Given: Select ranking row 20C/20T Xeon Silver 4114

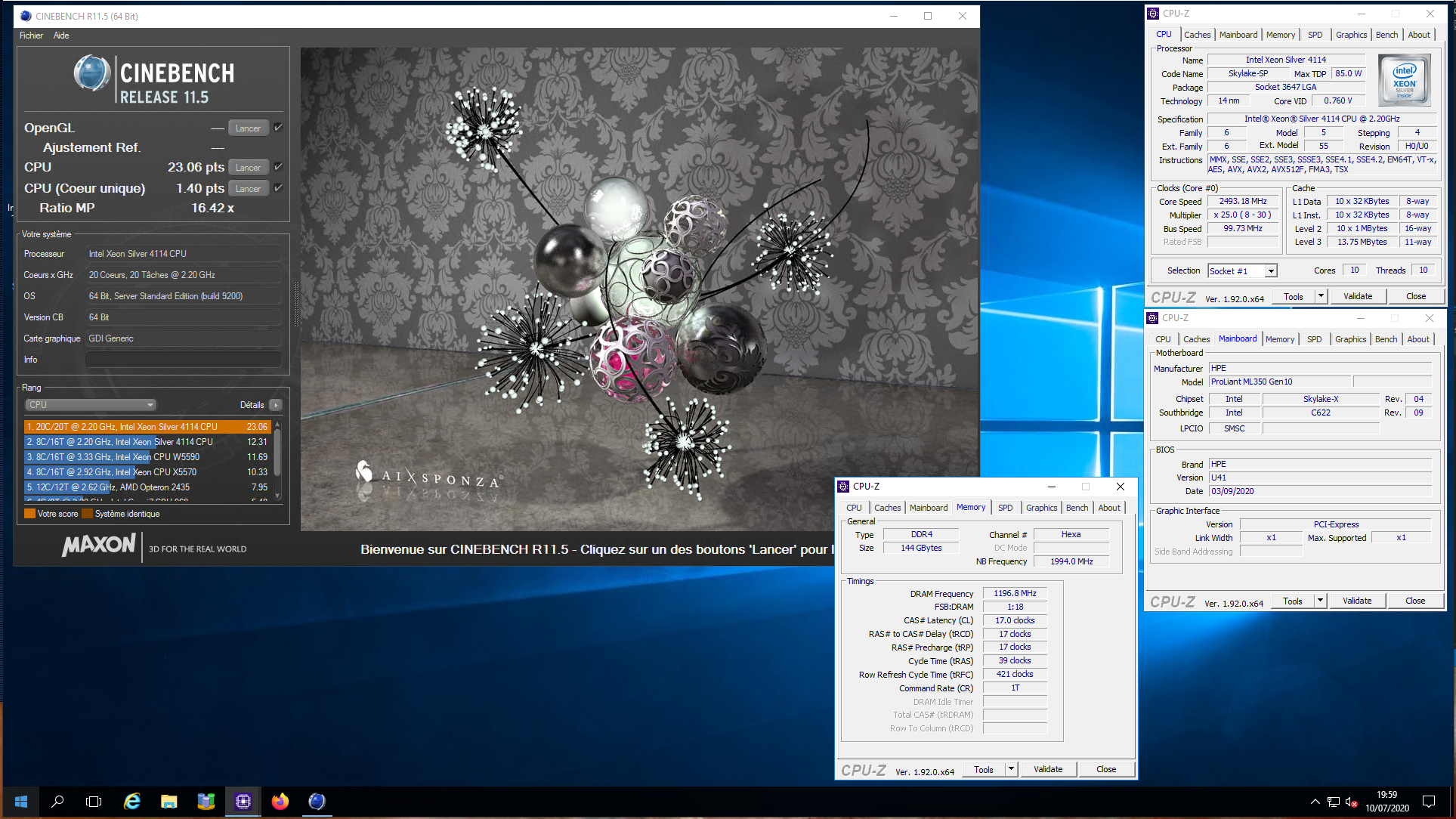Looking at the screenshot, I should 147,427.
